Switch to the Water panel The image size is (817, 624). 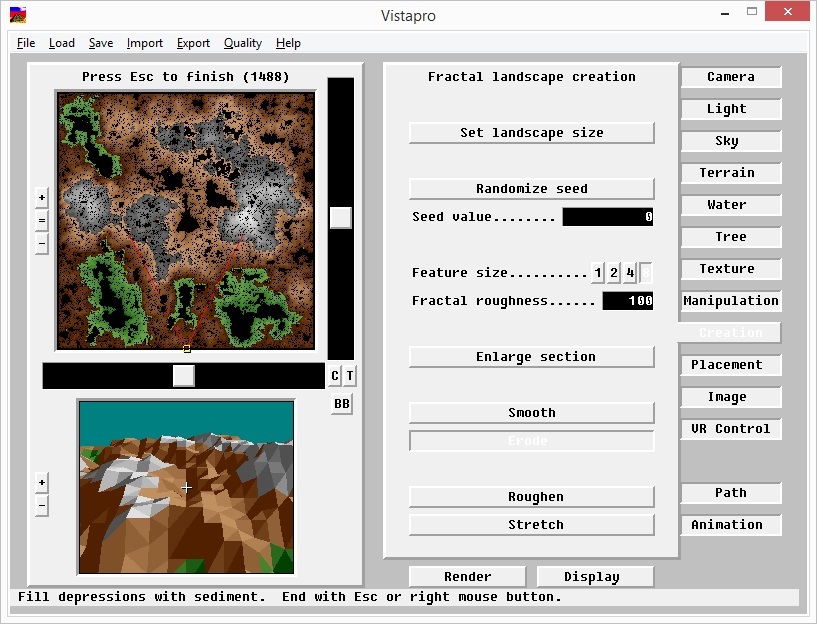click(731, 205)
